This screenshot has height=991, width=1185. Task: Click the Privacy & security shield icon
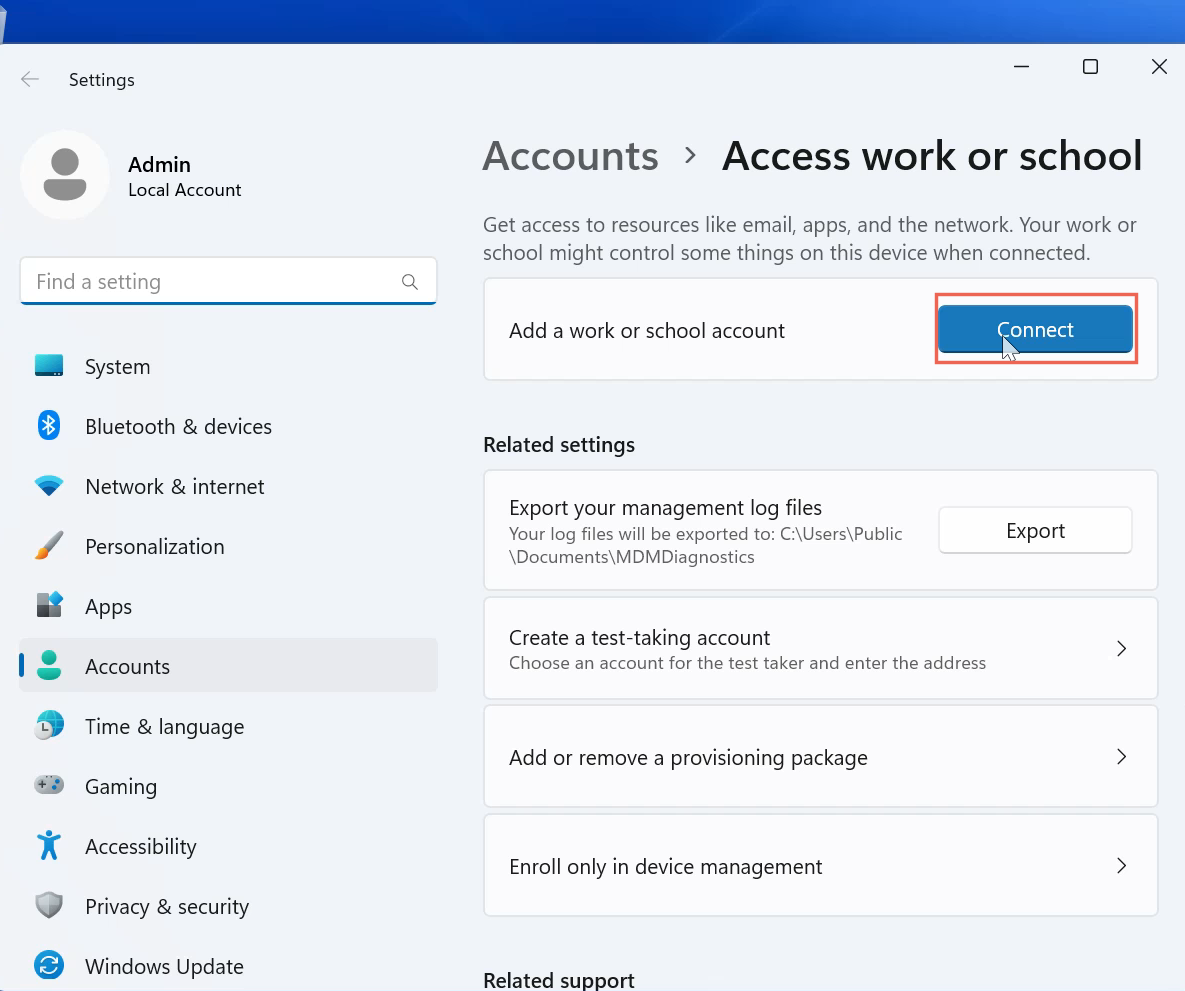tap(49, 906)
